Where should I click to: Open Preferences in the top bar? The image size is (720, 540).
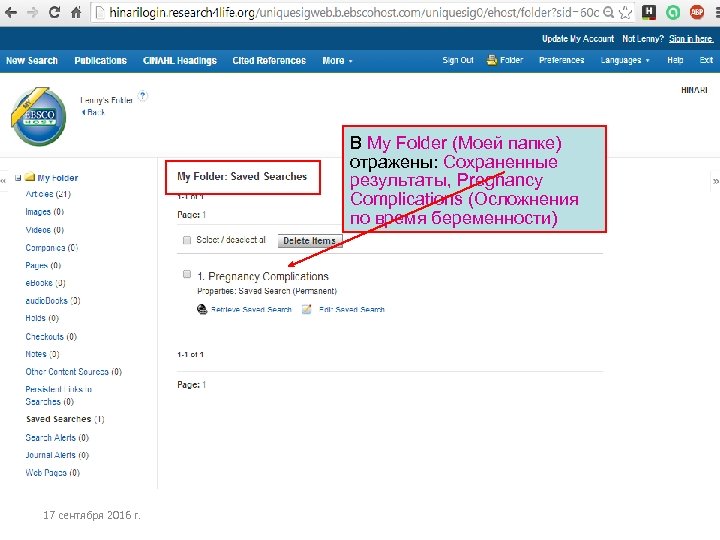click(x=562, y=60)
